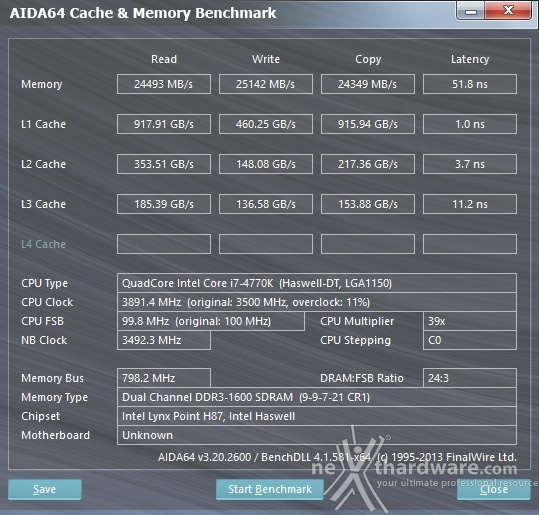
Task: Click the Memory Latency value 51.8 ns
Action: pos(470,84)
